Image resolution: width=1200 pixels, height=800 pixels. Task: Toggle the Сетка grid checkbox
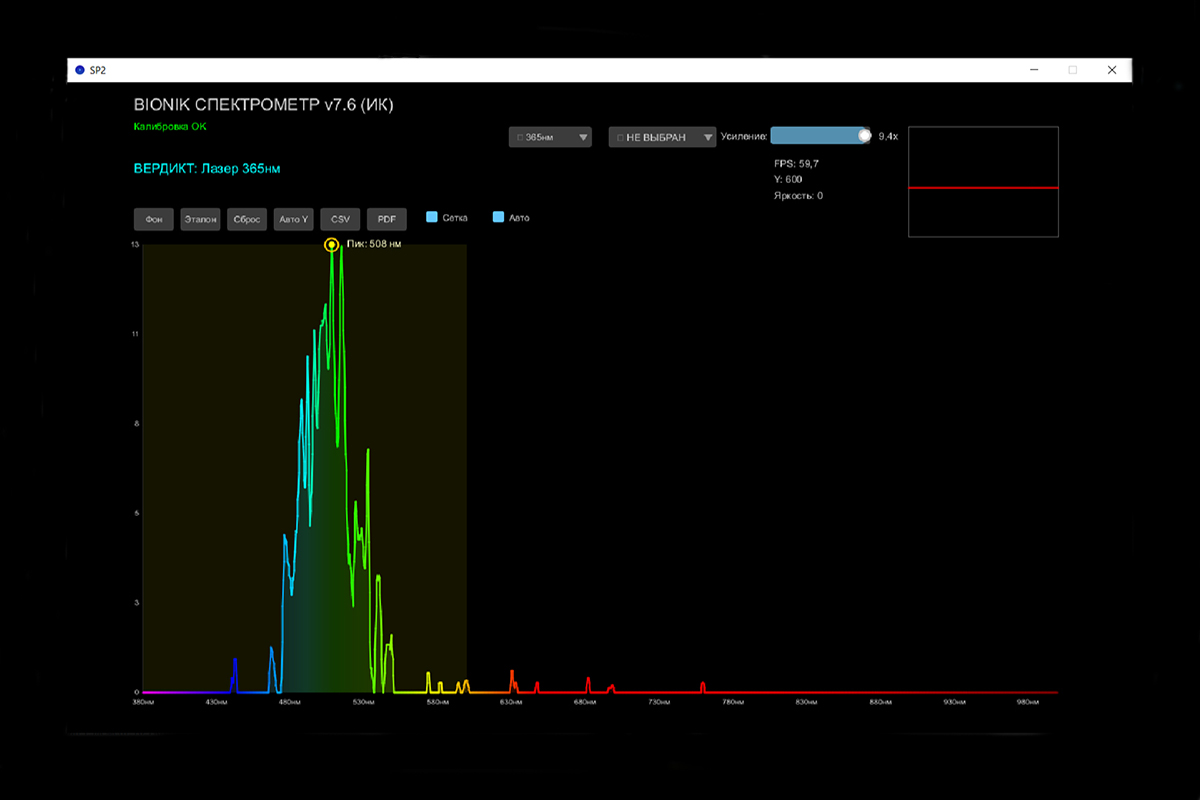pyautogui.click(x=432, y=217)
